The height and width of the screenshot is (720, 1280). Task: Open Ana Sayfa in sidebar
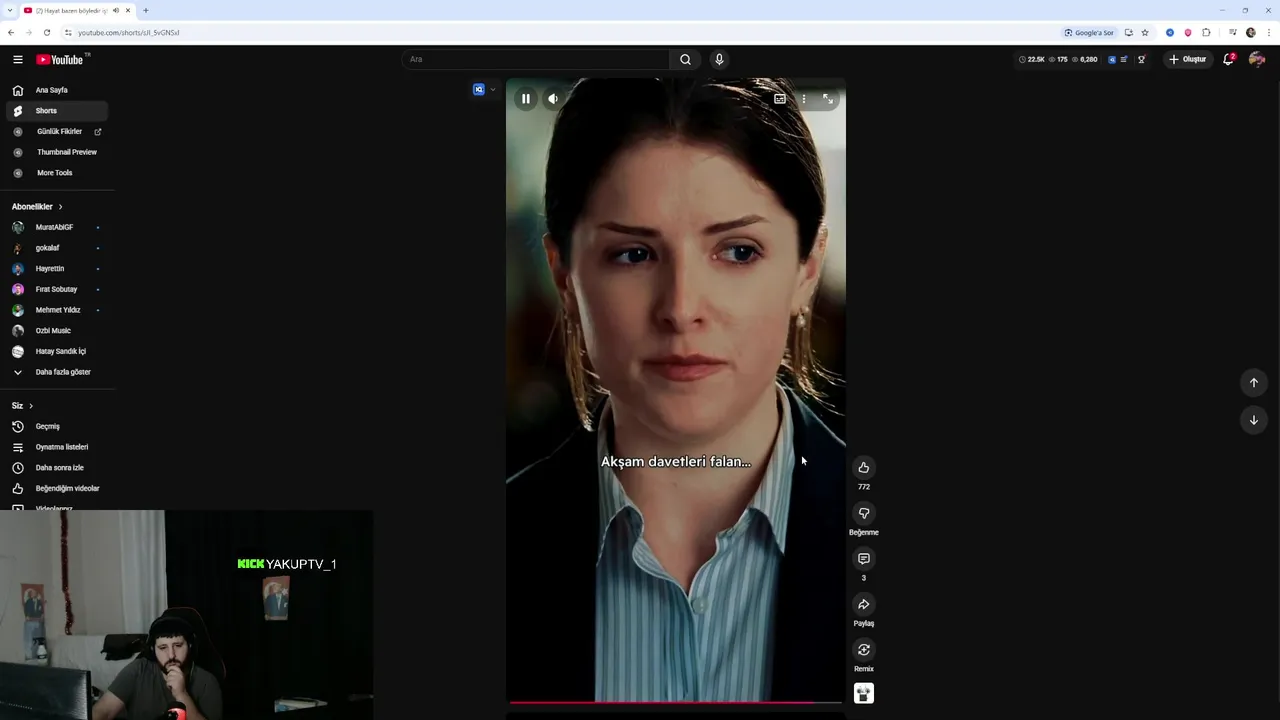58,90
